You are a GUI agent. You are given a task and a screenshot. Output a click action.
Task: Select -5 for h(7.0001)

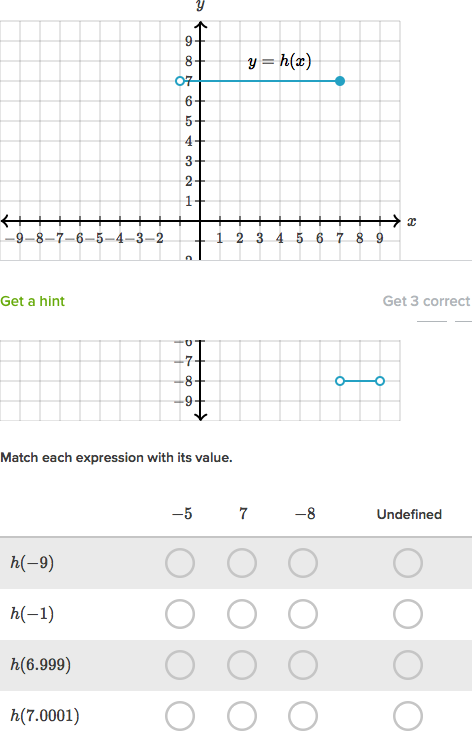(180, 716)
